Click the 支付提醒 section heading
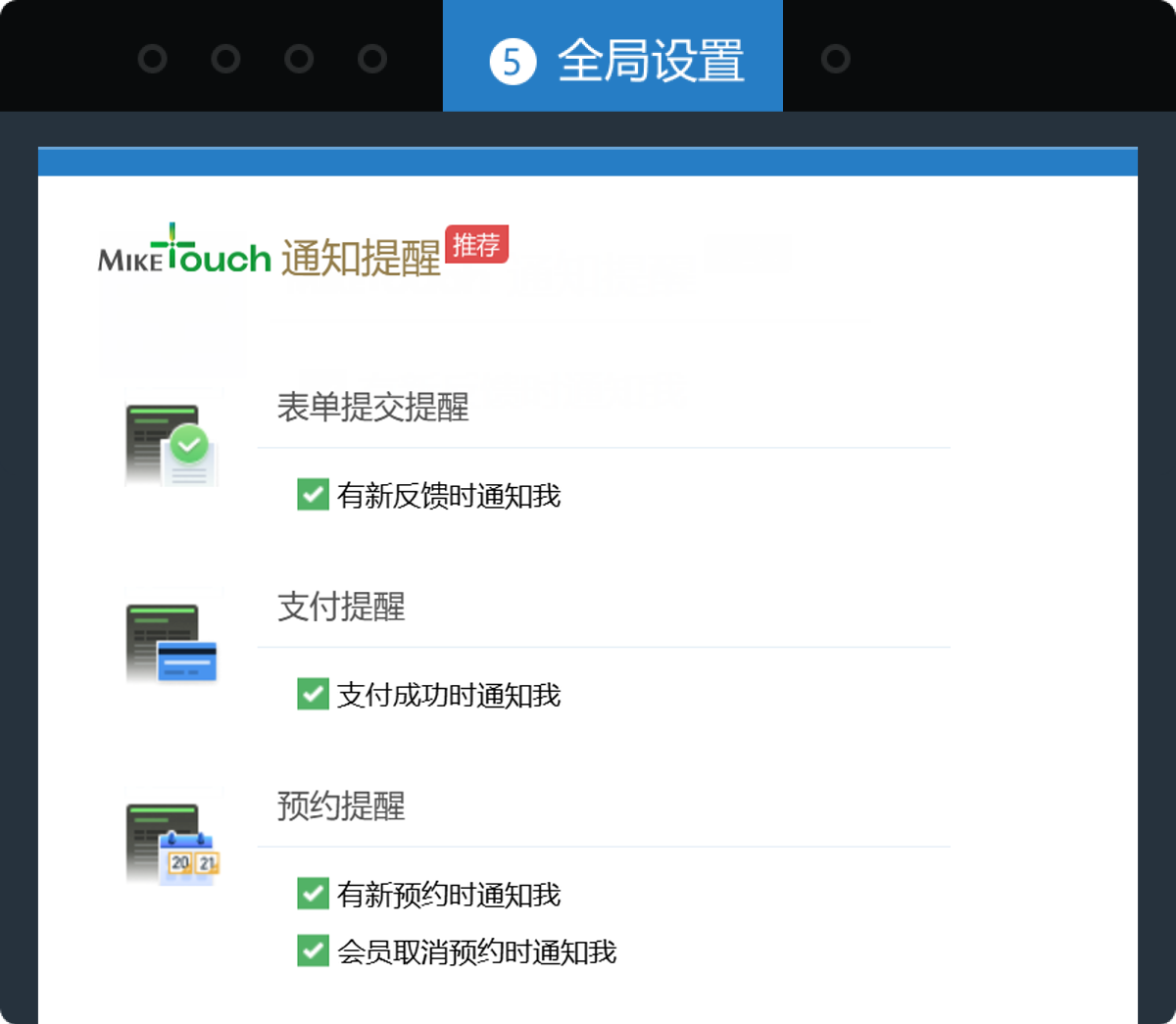Viewport: 1176px width, 1024px height. pos(341,607)
